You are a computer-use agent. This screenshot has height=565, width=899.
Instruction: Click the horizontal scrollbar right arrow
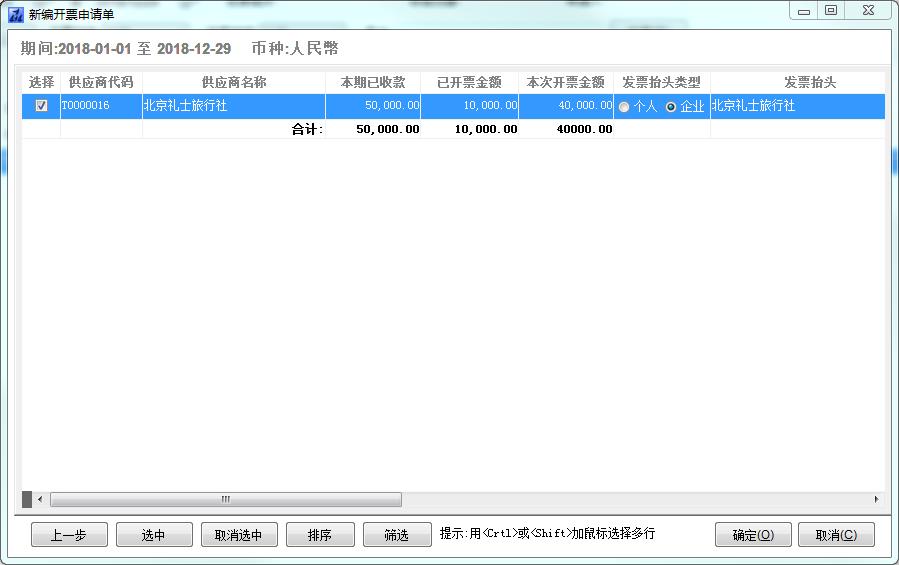click(x=877, y=499)
